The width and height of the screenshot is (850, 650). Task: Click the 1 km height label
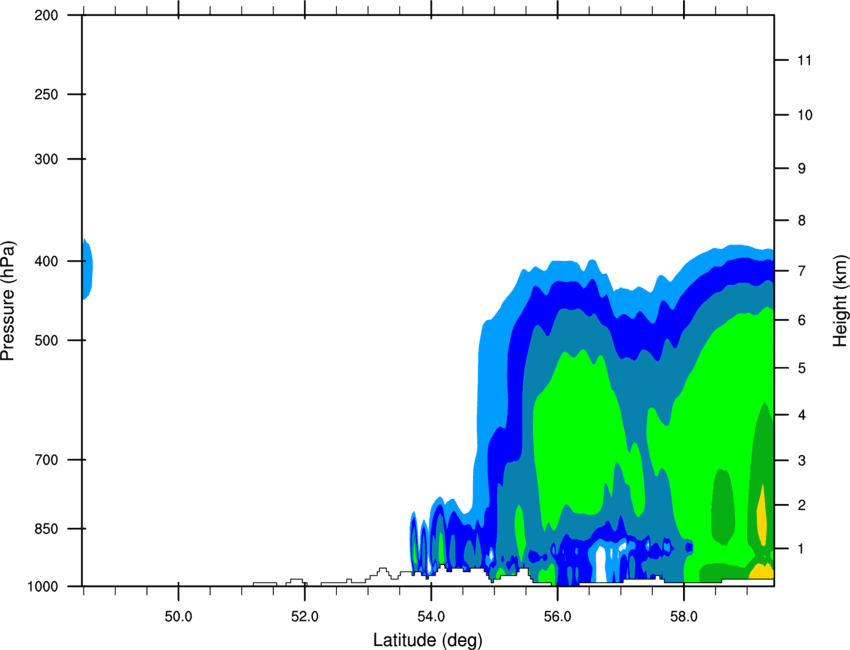(x=802, y=549)
